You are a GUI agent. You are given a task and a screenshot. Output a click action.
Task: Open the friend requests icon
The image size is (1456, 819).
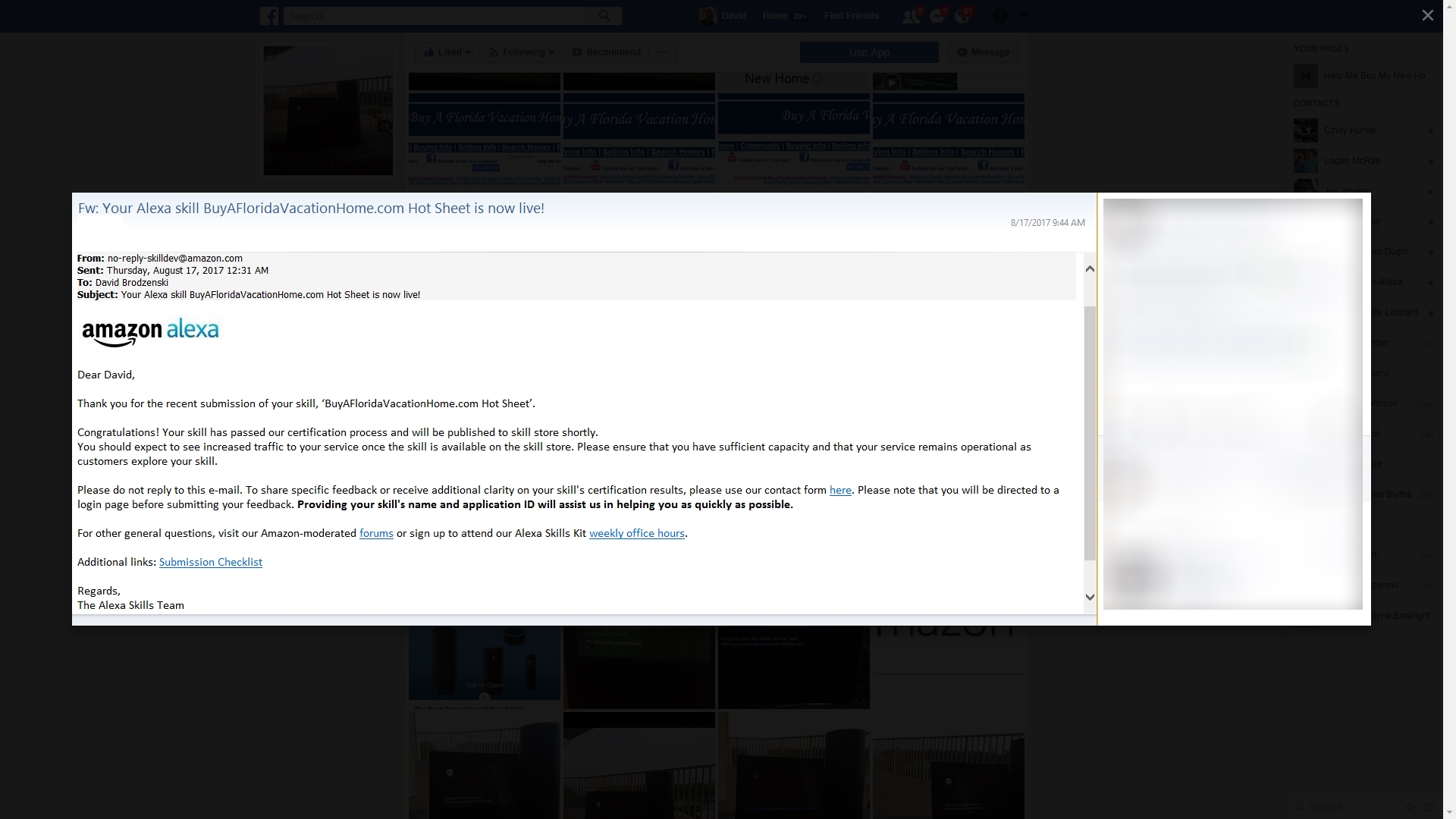911,16
